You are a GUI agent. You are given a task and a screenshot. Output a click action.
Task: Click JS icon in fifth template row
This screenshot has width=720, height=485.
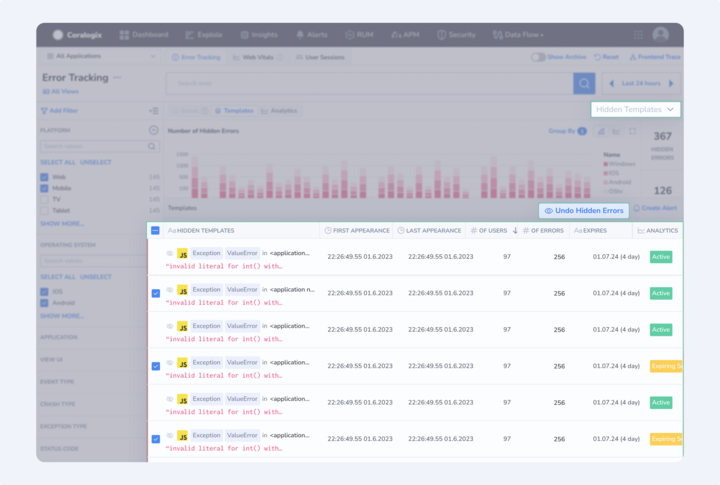183,400
